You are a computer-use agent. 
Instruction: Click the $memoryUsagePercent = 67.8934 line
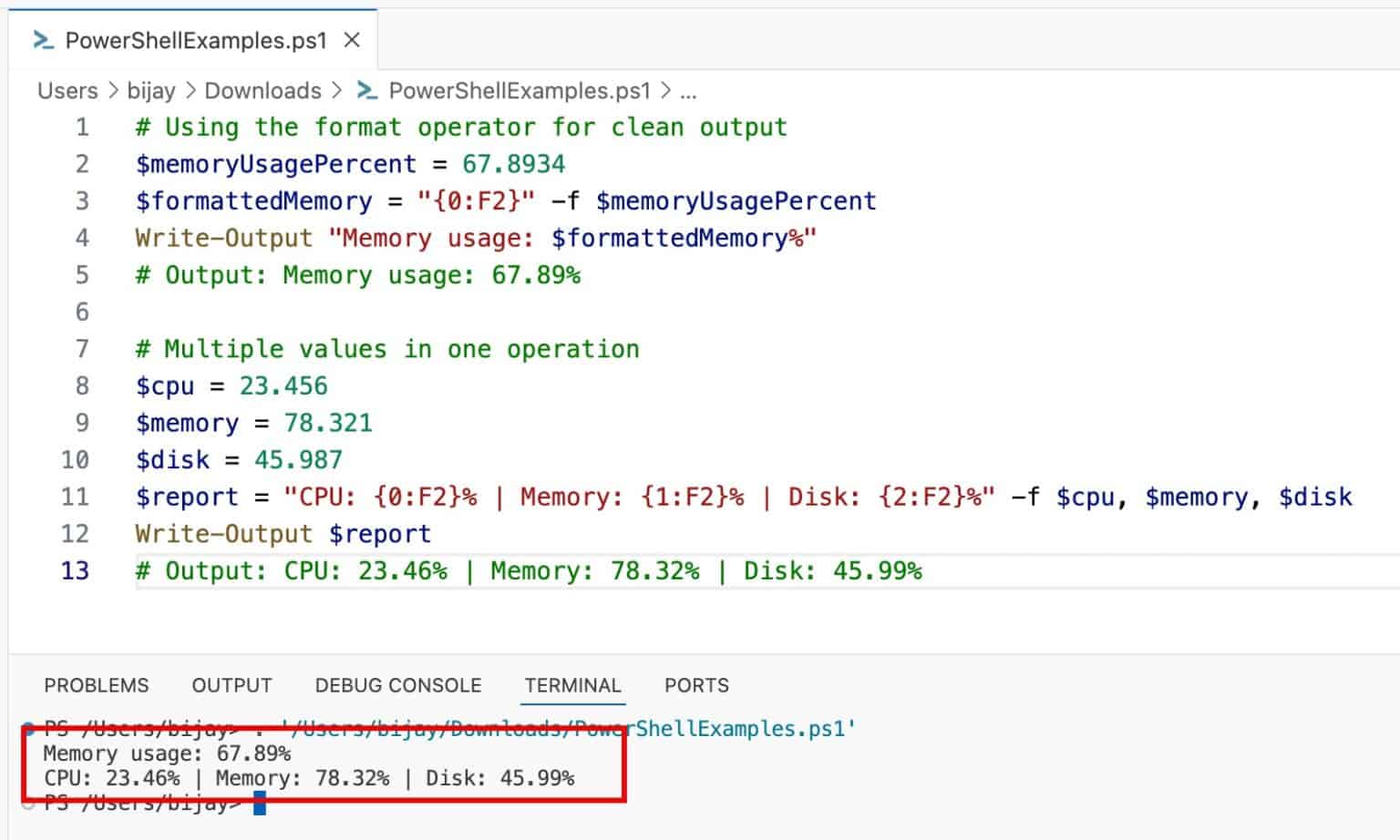(x=350, y=164)
